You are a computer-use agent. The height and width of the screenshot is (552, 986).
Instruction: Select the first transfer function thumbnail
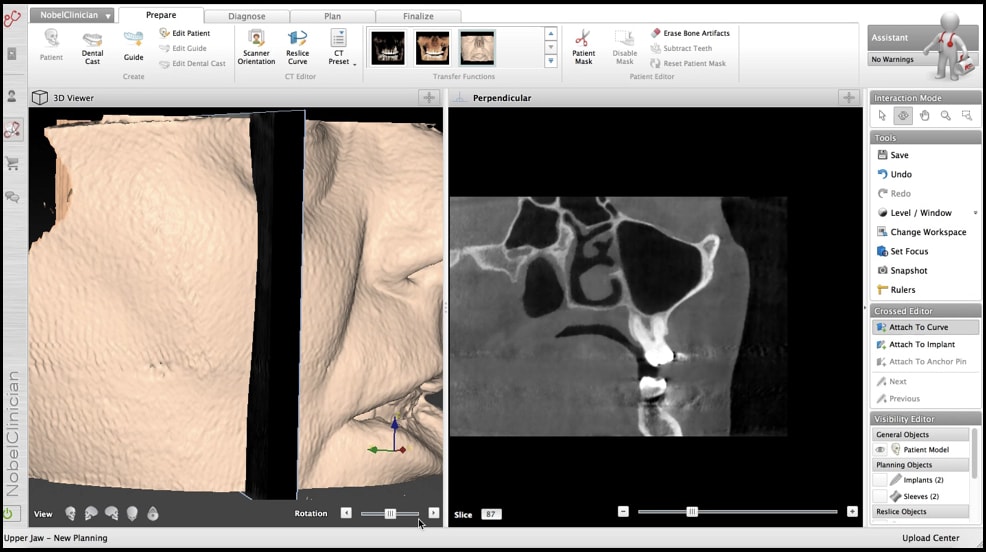pos(388,48)
